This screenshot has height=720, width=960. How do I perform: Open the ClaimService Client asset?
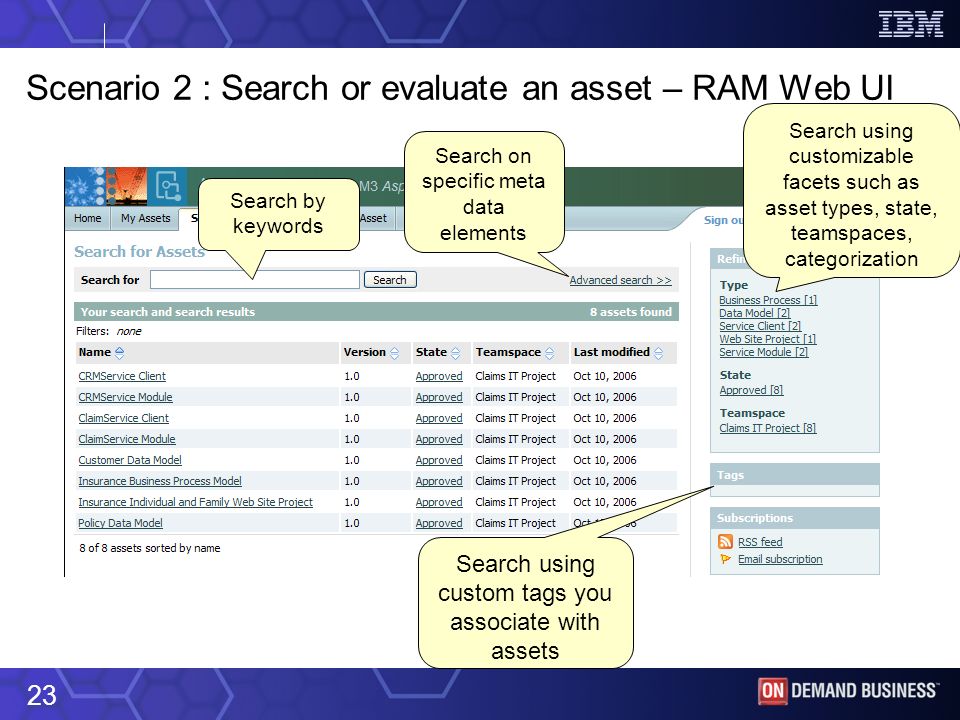123,418
